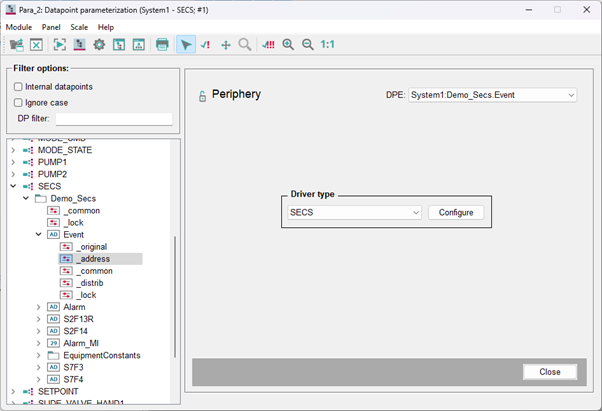The image size is (602, 411).
Task: Click the zoom out magnifier icon
Action: (x=307, y=45)
